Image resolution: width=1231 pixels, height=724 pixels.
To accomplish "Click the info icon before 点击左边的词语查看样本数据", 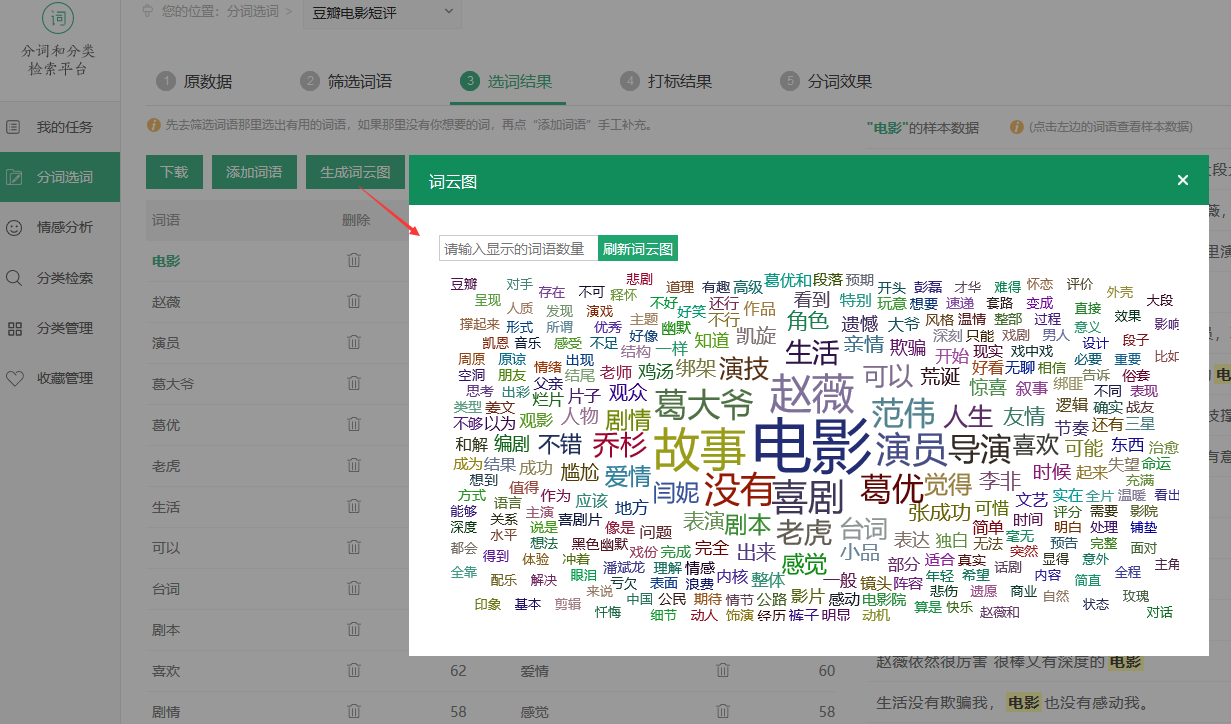I will coord(1018,127).
